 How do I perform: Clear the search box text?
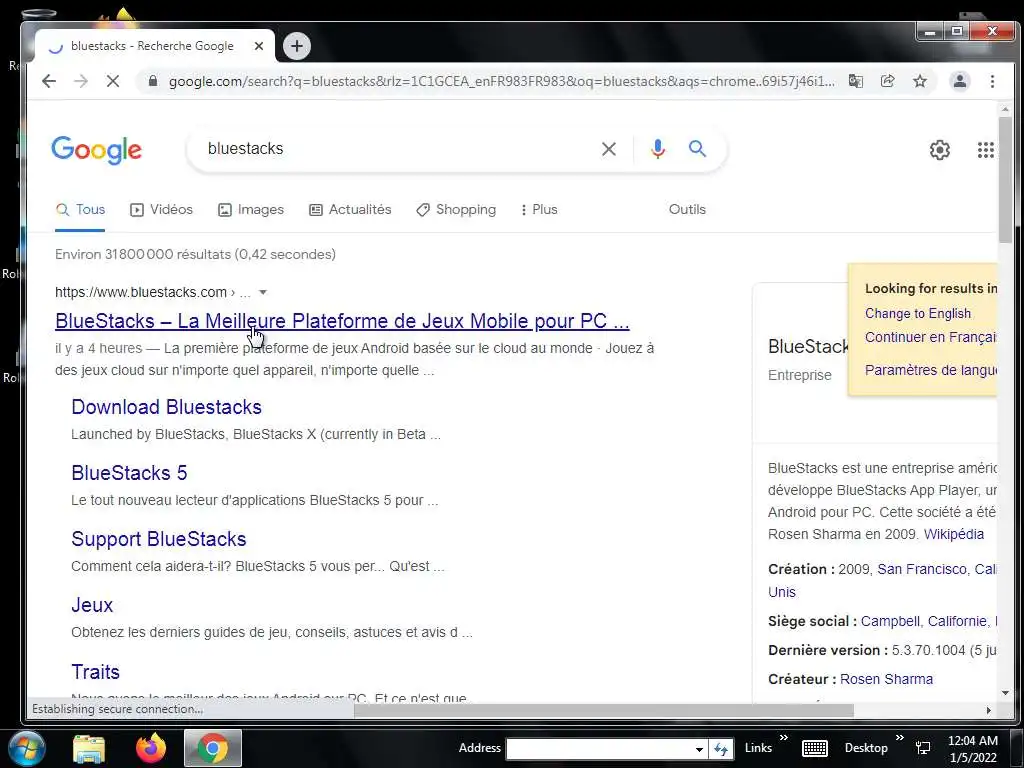pos(609,149)
